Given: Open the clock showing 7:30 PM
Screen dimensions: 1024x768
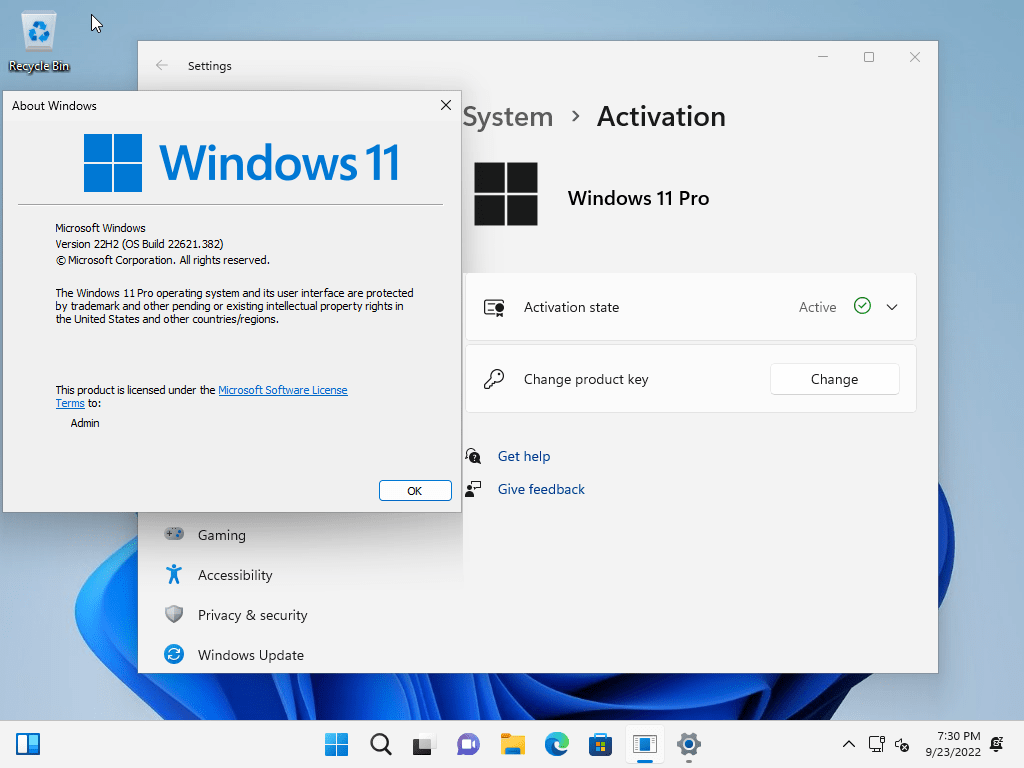Looking at the screenshot, I should click(x=953, y=744).
